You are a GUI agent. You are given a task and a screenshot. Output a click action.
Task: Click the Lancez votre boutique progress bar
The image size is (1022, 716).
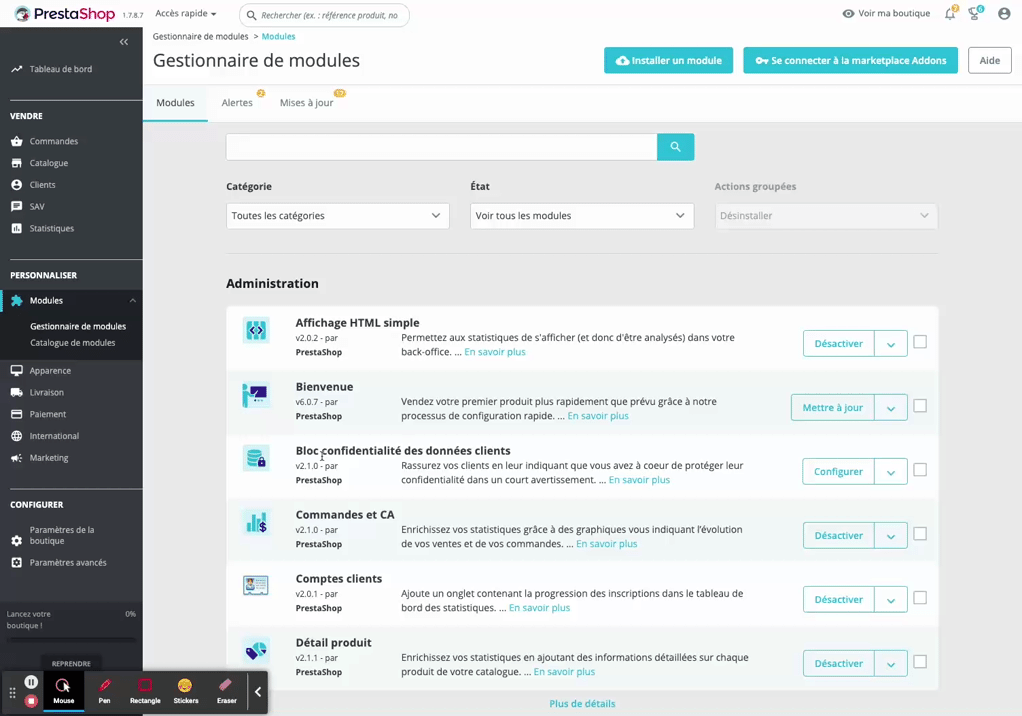71,640
